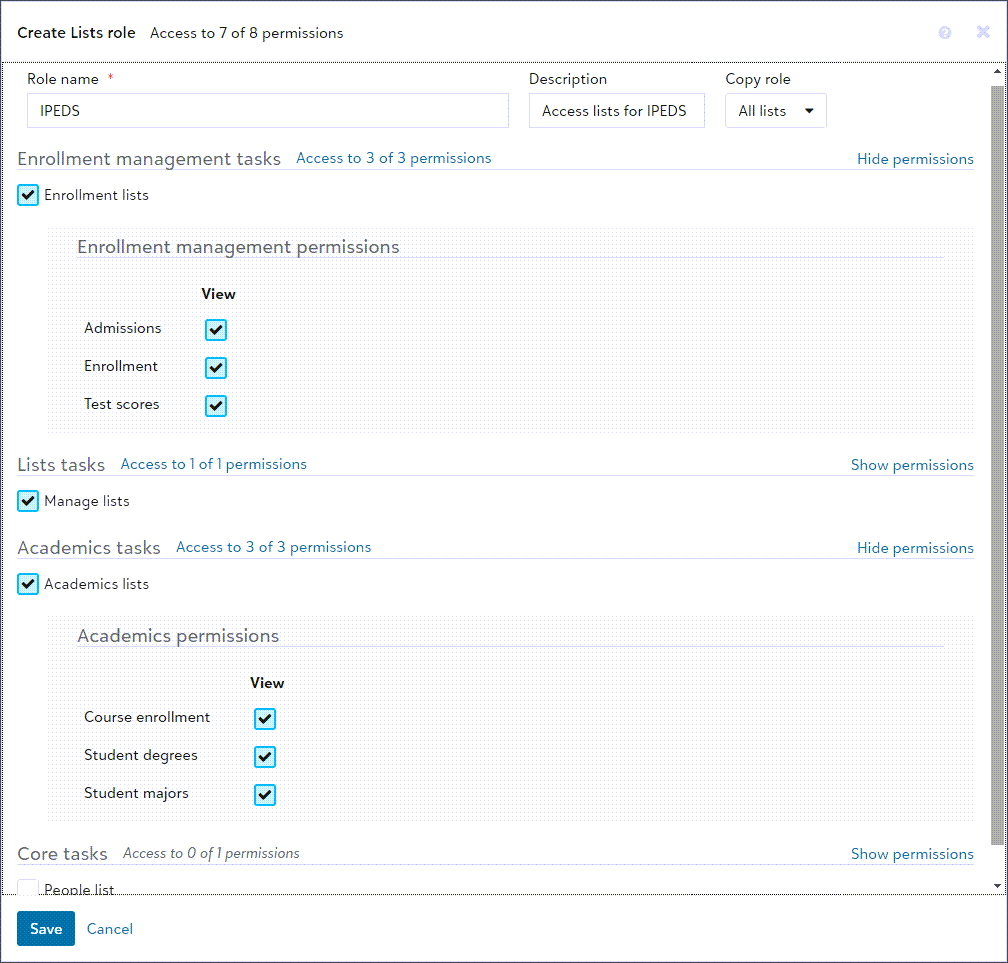The width and height of the screenshot is (1008, 963).
Task: Open the help icon in dialog header
Action: (x=944, y=33)
